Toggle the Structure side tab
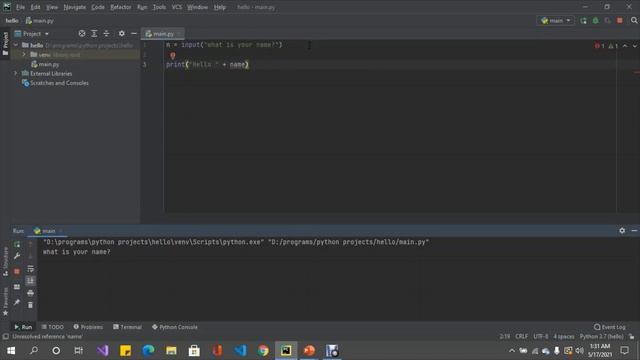The width and height of the screenshot is (640, 360). pos(5,262)
